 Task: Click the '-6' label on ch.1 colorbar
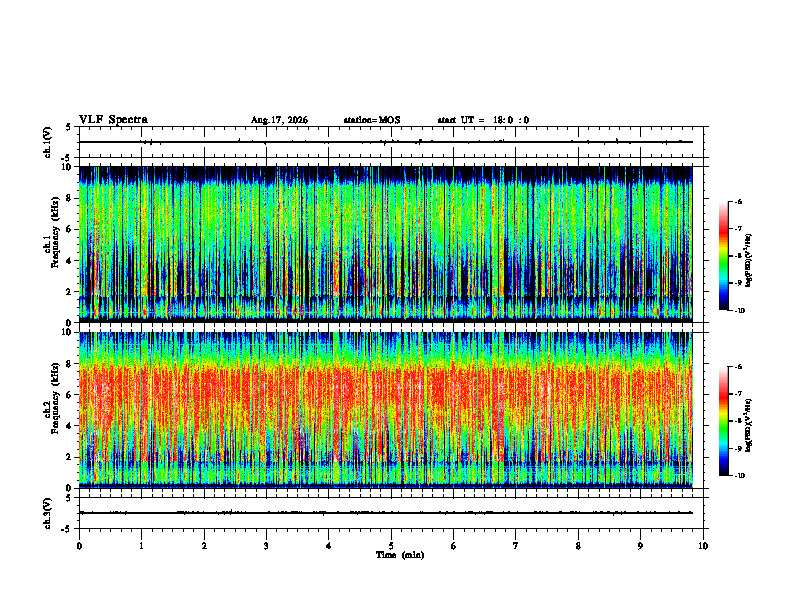pyautogui.click(x=738, y=201)
